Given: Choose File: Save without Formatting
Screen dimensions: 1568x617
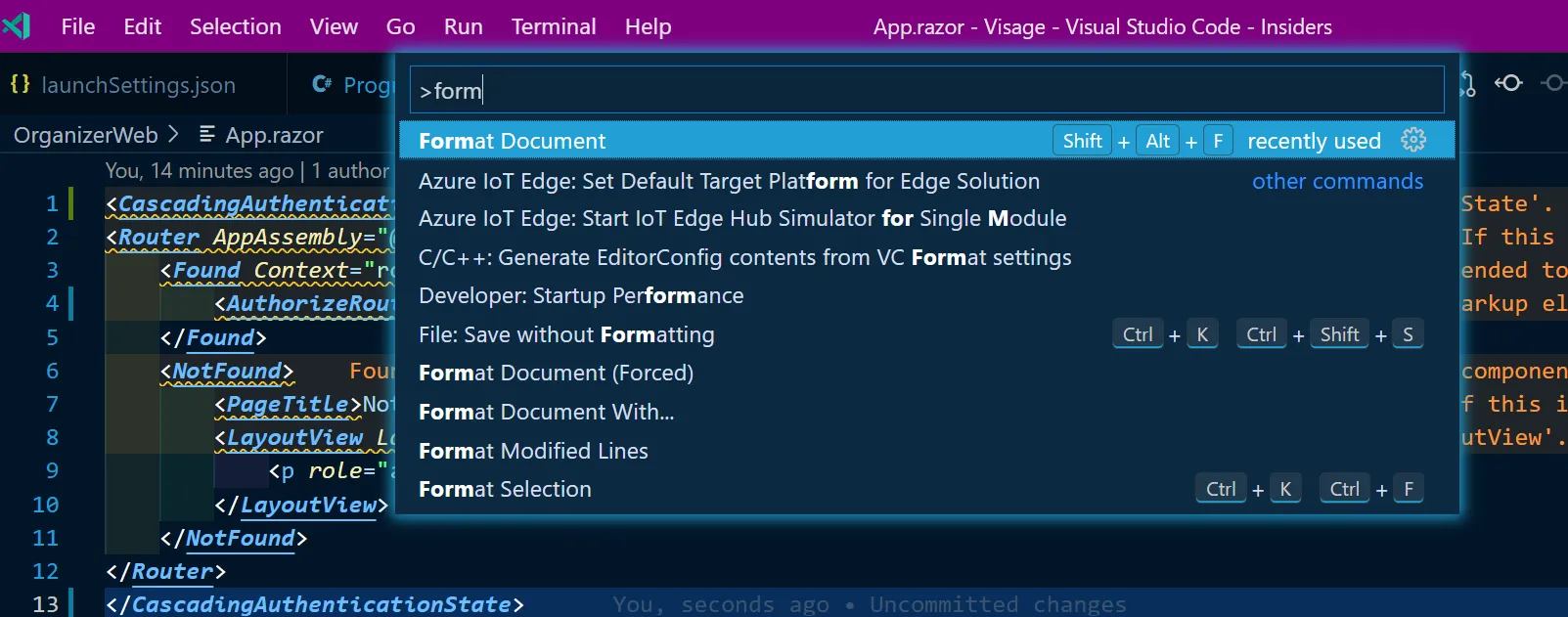Looking at the screenshot, I should pyautogui.click(x=566, y=334).
